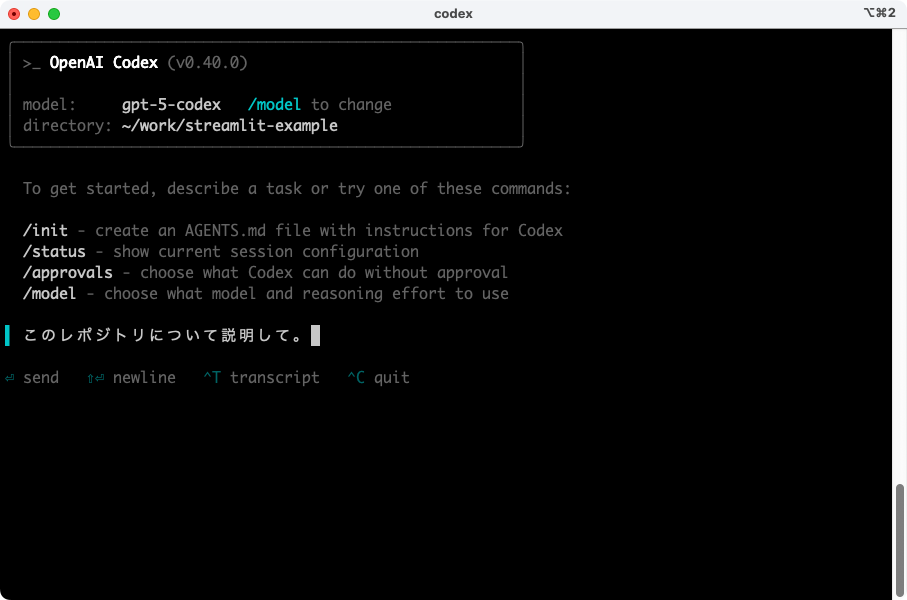Close the codex terminal window

click(14, 14)
